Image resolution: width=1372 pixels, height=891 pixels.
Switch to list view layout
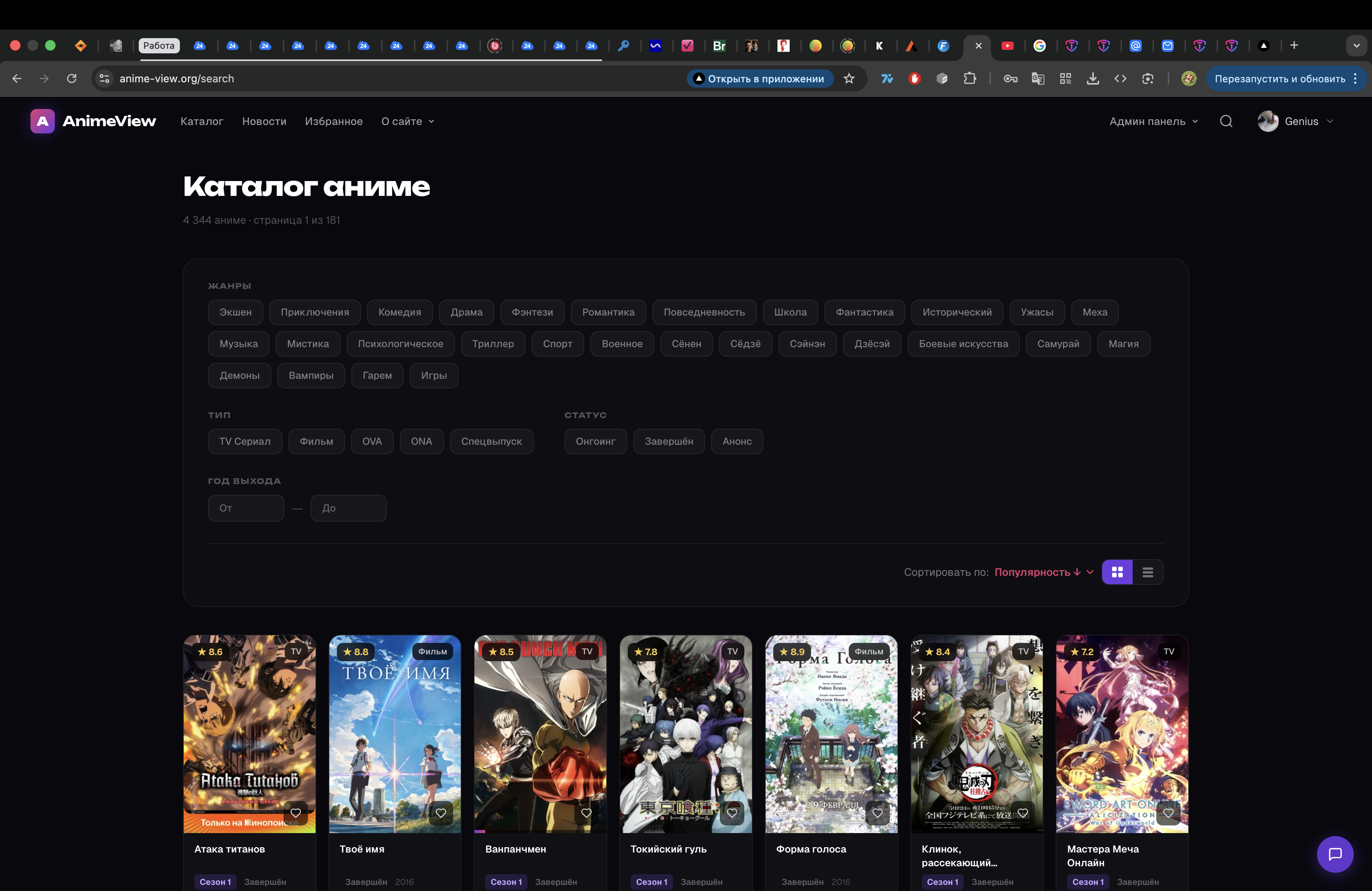point(1147,572)
